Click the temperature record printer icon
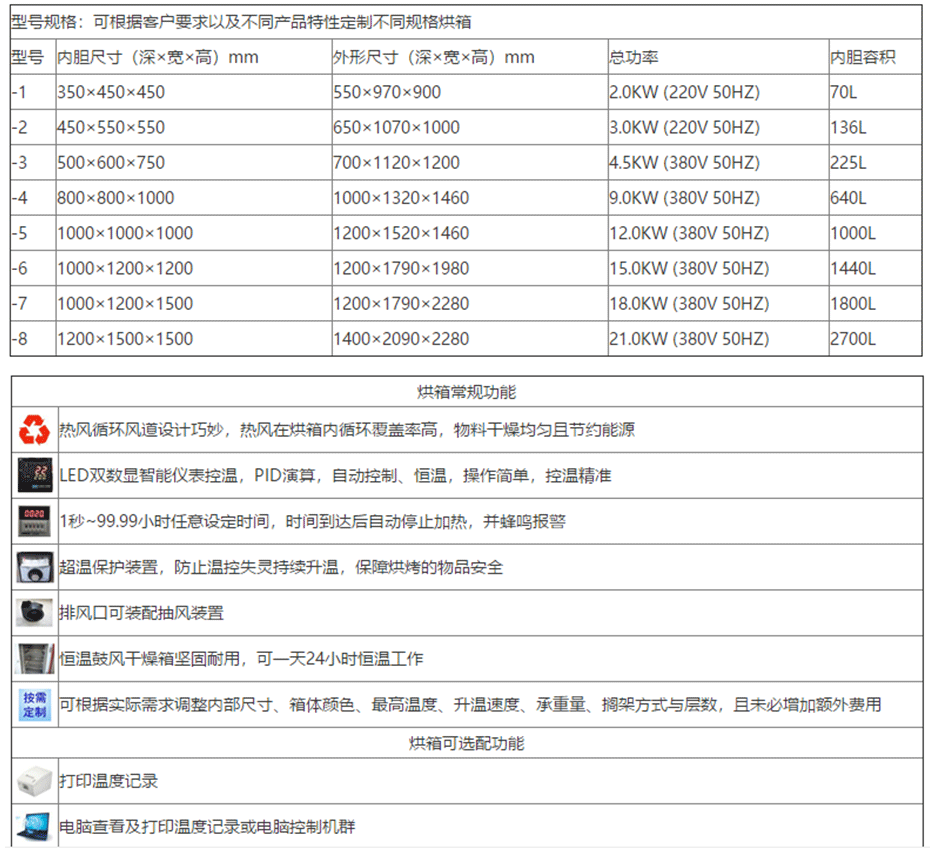Viewport: 930px width, 859px height. point(34,781)
